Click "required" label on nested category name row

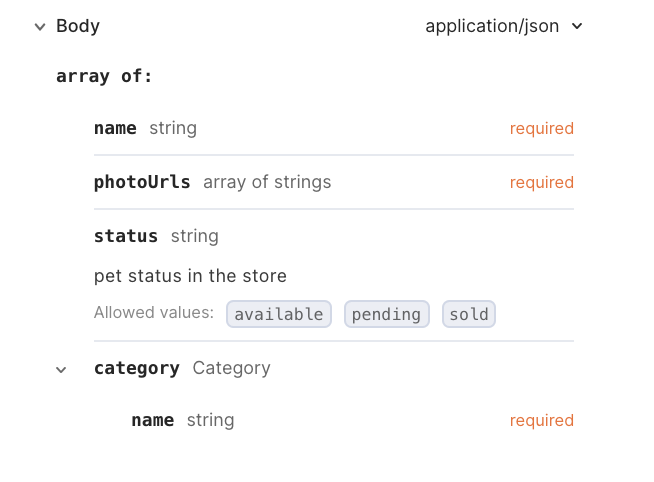tap(541, 420)
